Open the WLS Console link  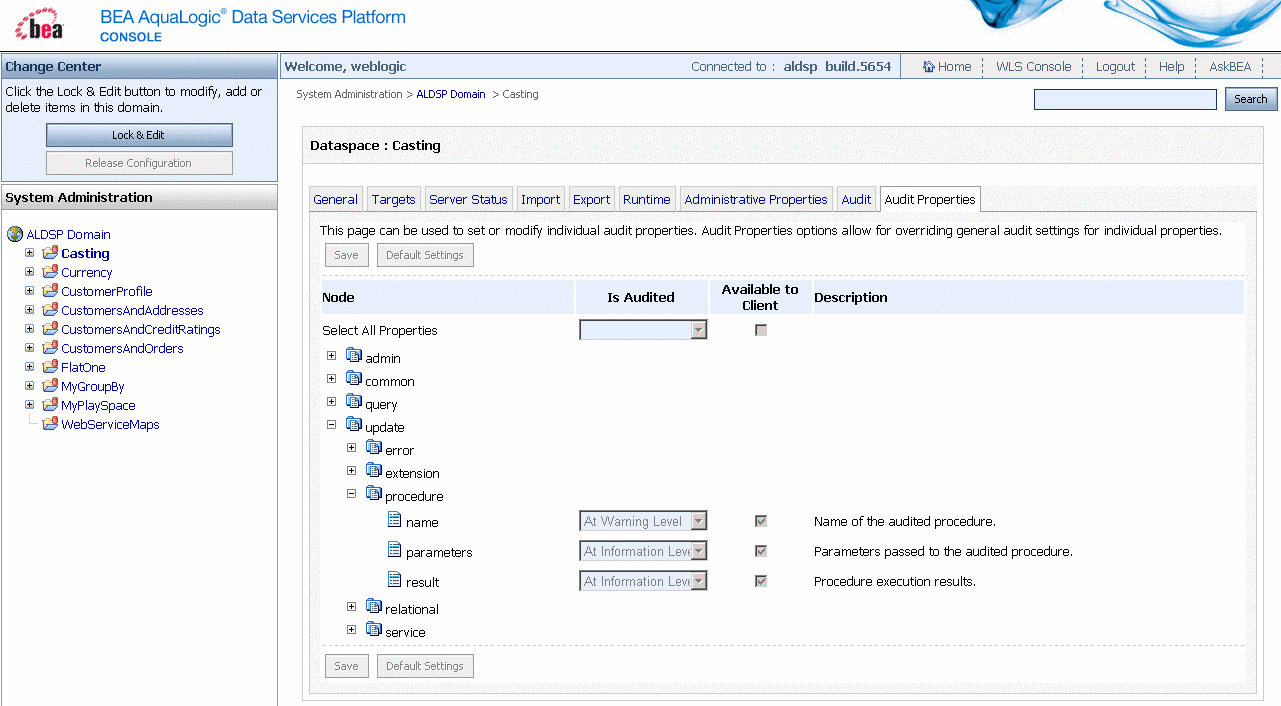(x=1033, y=66)
